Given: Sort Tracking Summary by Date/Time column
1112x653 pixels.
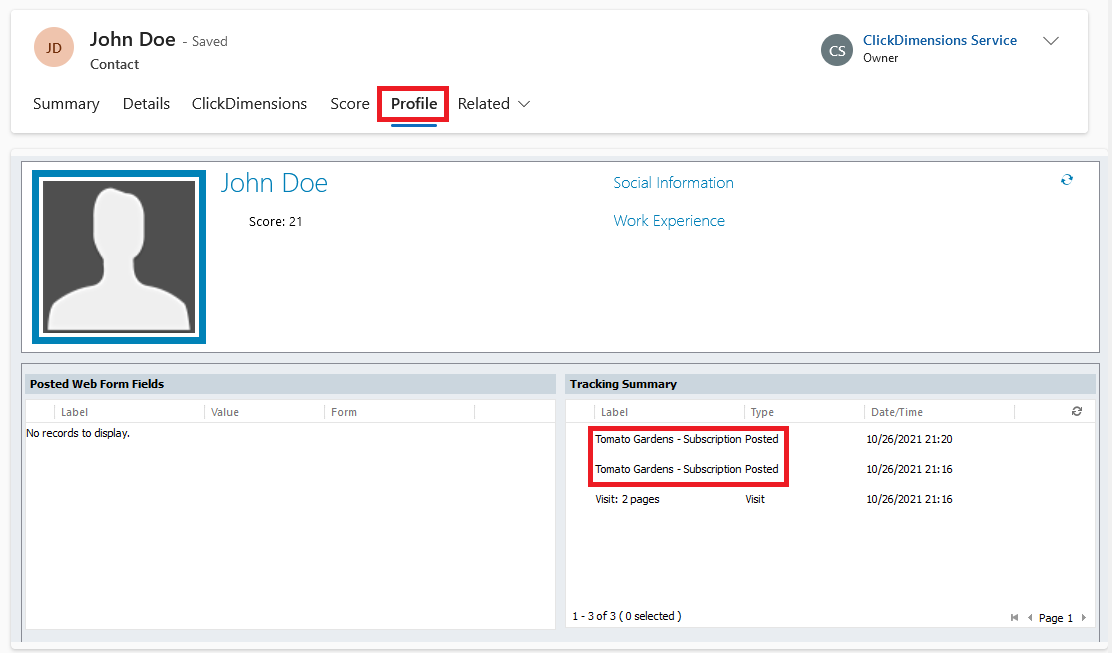Looking at the screenshot, I should [x=897, y=412].
